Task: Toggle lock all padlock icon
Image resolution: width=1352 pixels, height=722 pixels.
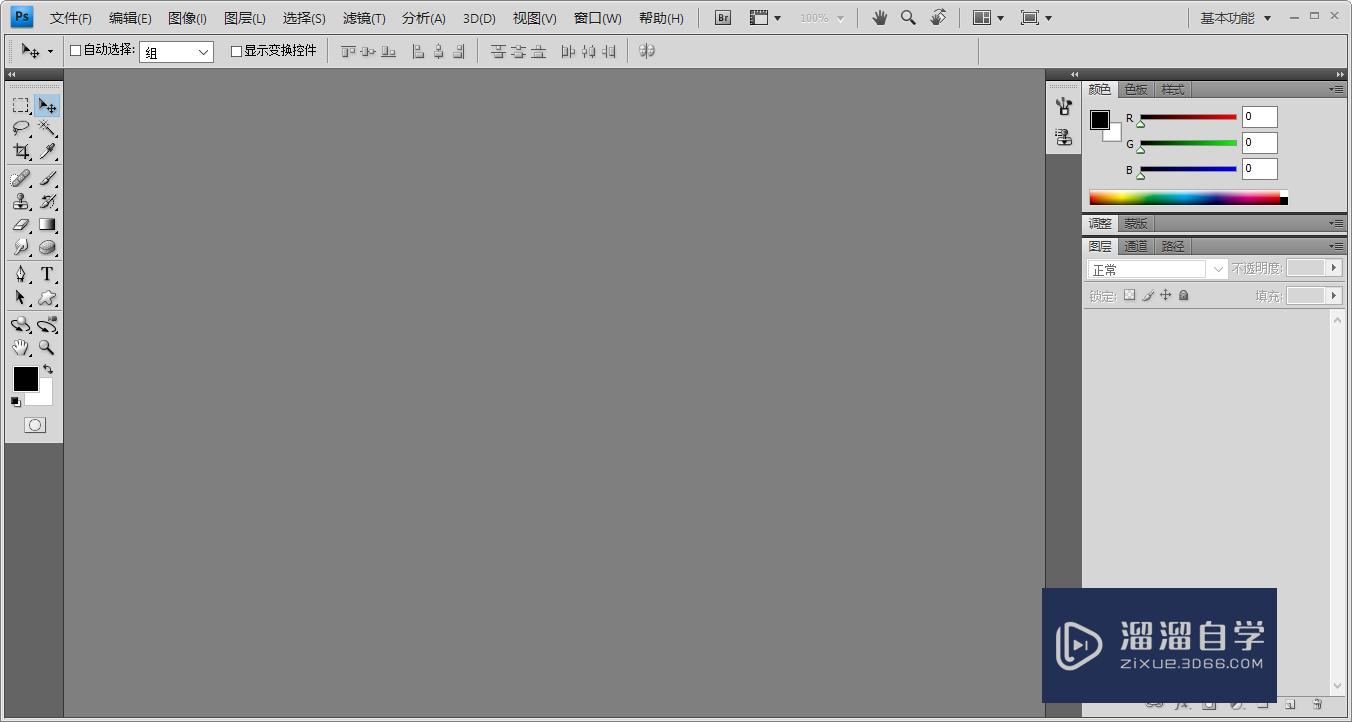Action: [1184, 295]
